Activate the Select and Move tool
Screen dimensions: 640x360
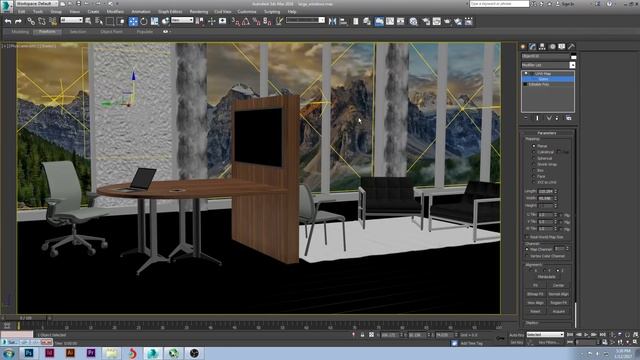pyautogui.click(x=133, y=21)
